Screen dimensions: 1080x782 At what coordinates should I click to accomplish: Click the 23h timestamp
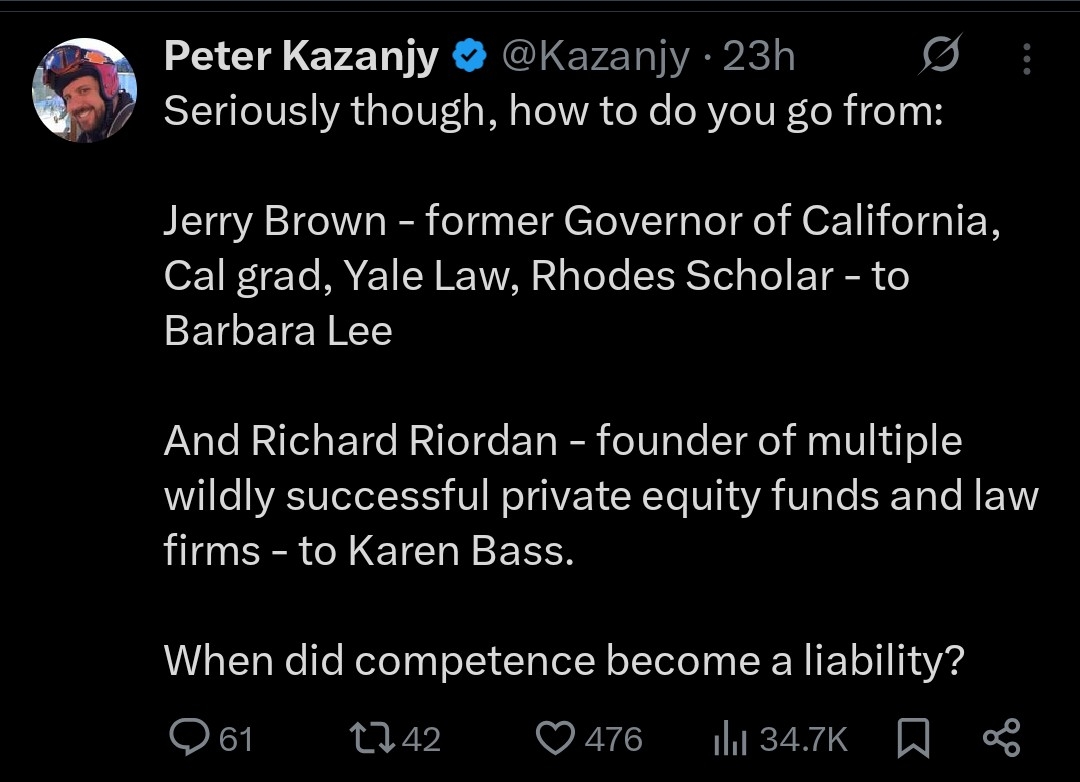[758, 58]
